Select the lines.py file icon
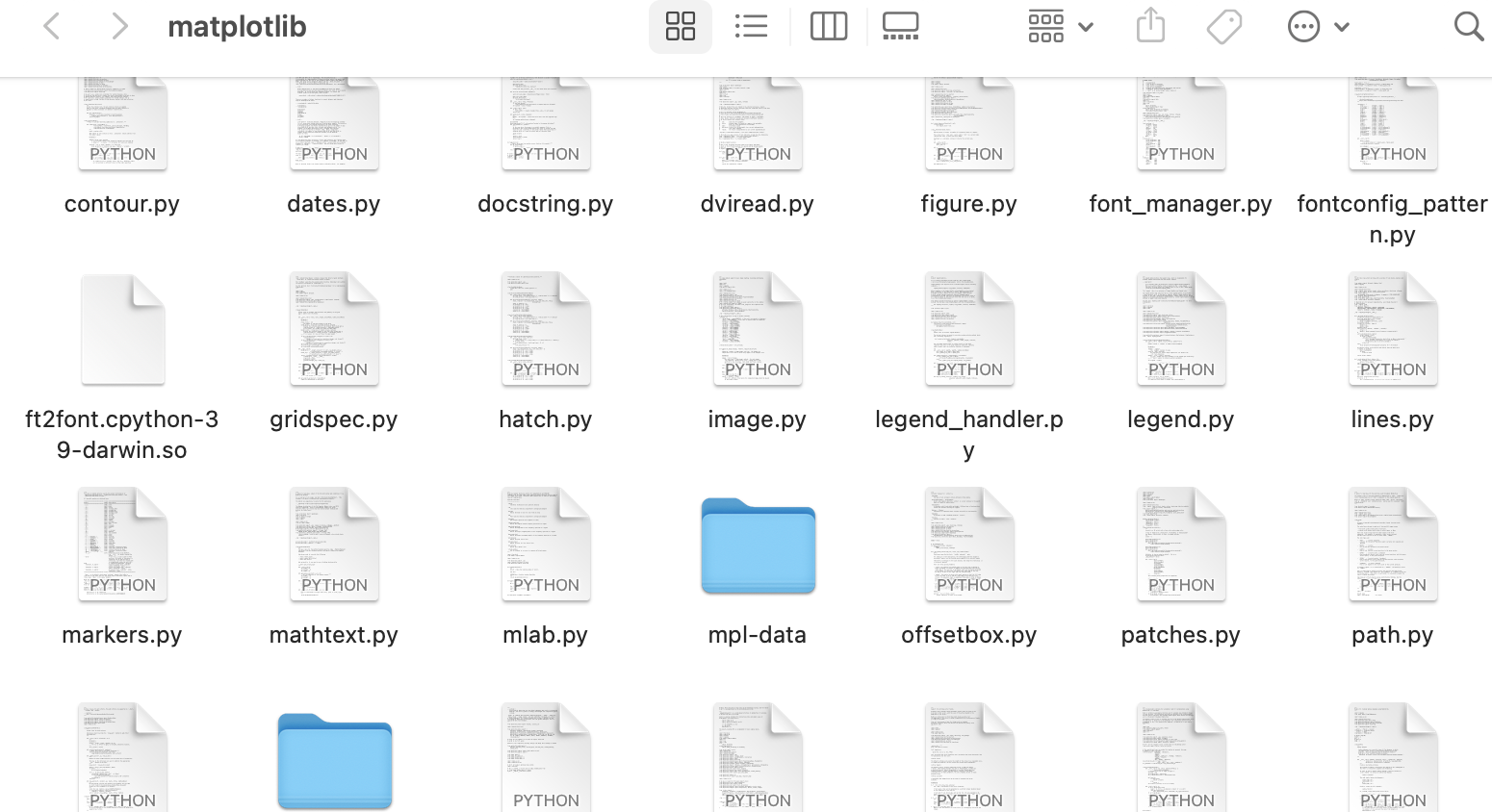 [1393, 329]
